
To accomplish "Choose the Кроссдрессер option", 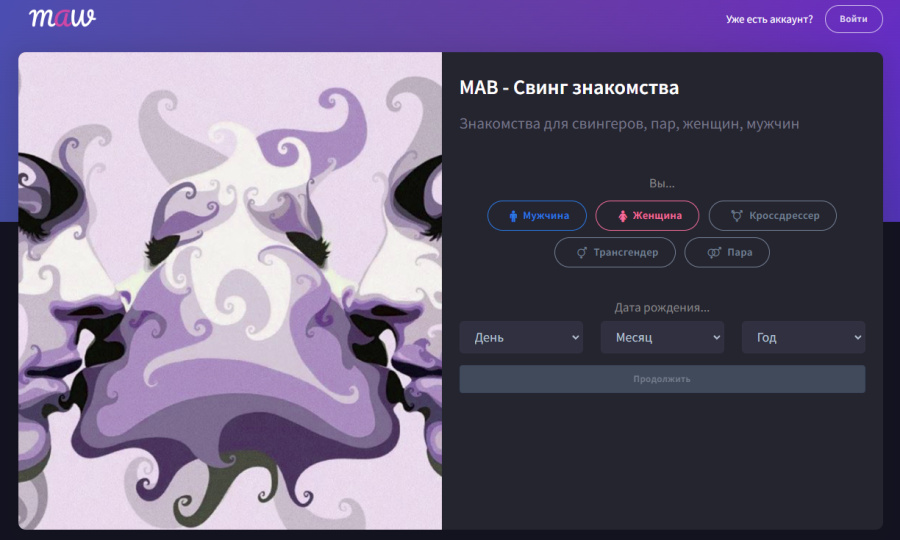I will tap(773, 216).
